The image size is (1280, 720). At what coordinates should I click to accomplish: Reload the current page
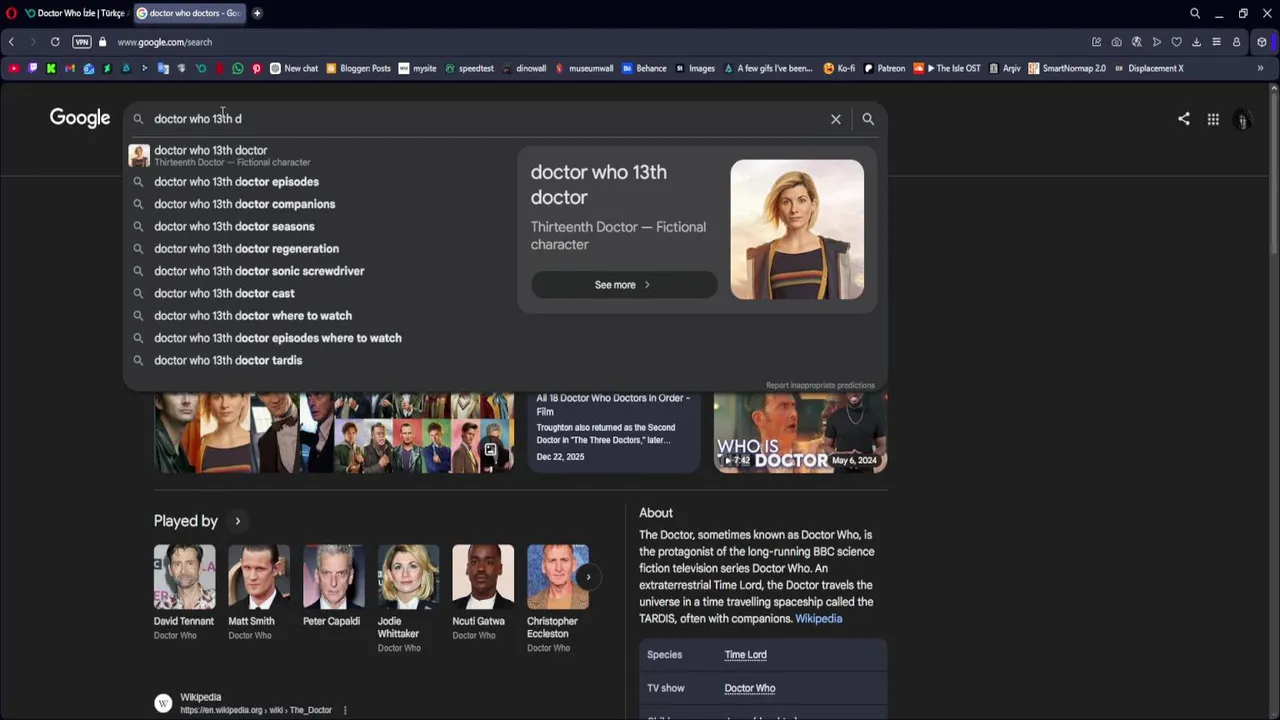click(55, 42)
